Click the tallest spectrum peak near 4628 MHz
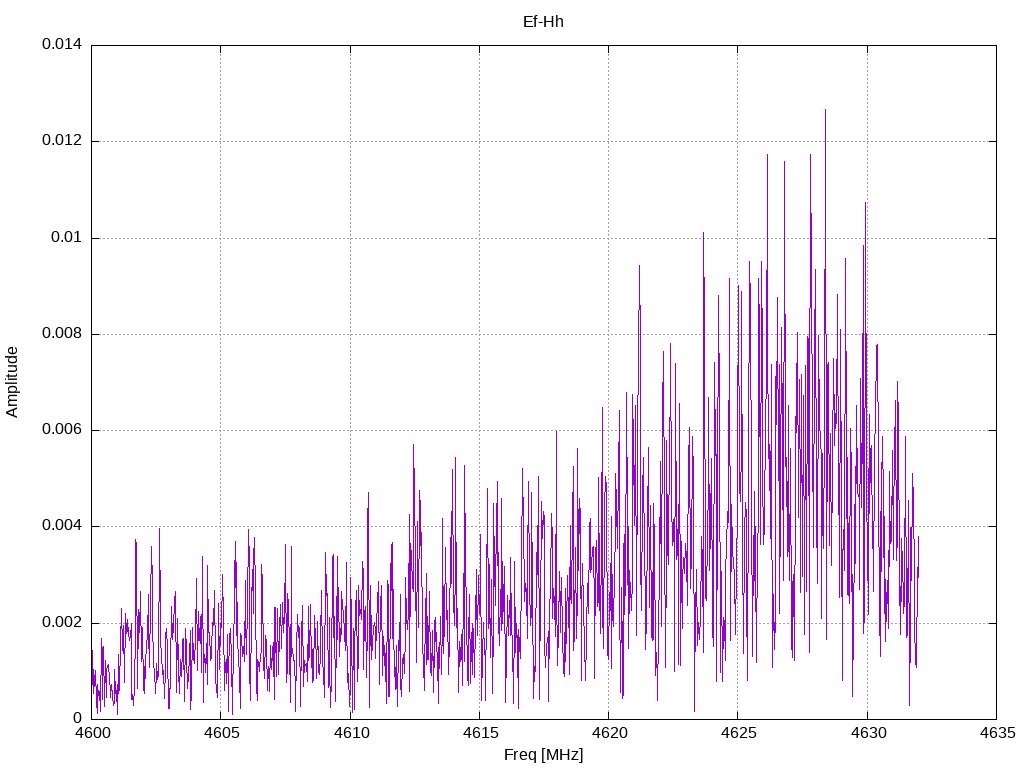The height and width of the screenshot is (768, 1024). click(825, 111)
